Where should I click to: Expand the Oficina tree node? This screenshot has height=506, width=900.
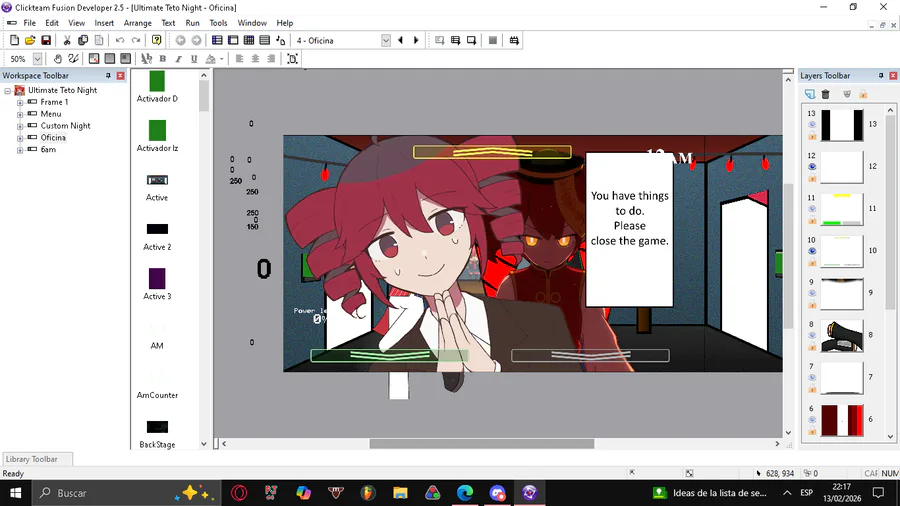click(x=20, y=138)
